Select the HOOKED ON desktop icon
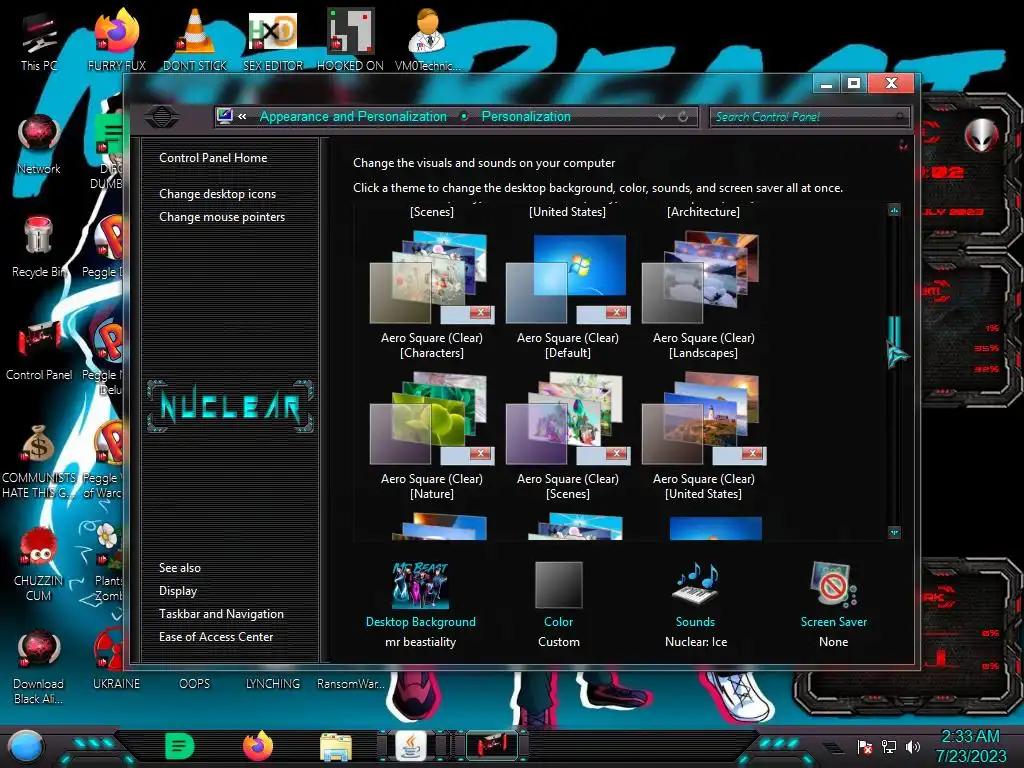The image size is (1024, 768). click(x=350, y=40)
